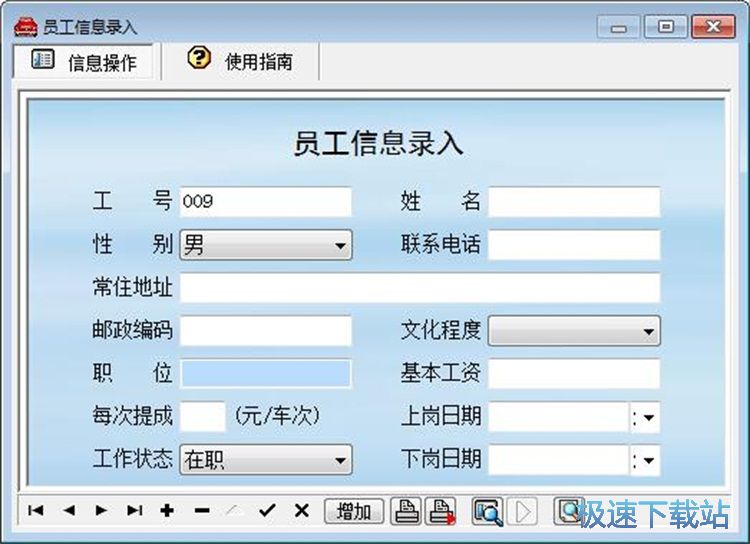Click the 下岗日期 date text box

[559, 460]
